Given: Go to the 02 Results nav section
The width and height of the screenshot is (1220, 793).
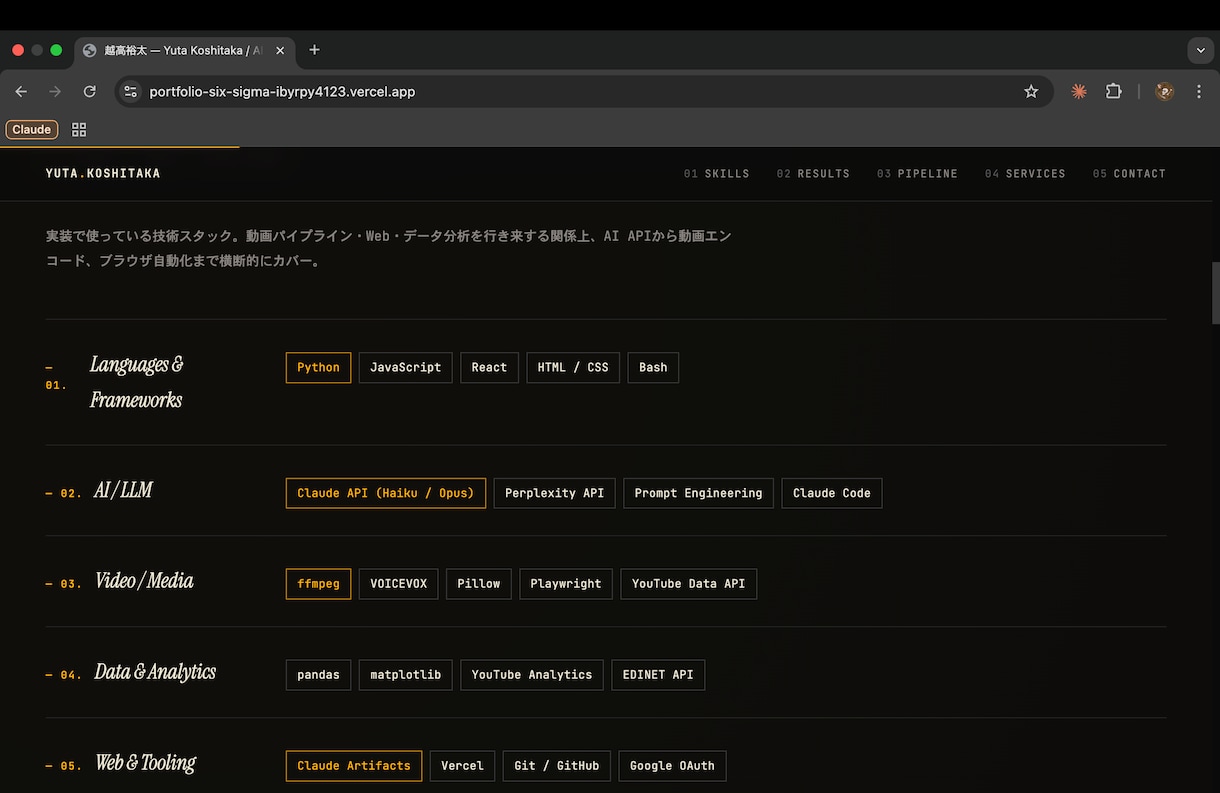Looking at the screenshot, I should point(813,173).
